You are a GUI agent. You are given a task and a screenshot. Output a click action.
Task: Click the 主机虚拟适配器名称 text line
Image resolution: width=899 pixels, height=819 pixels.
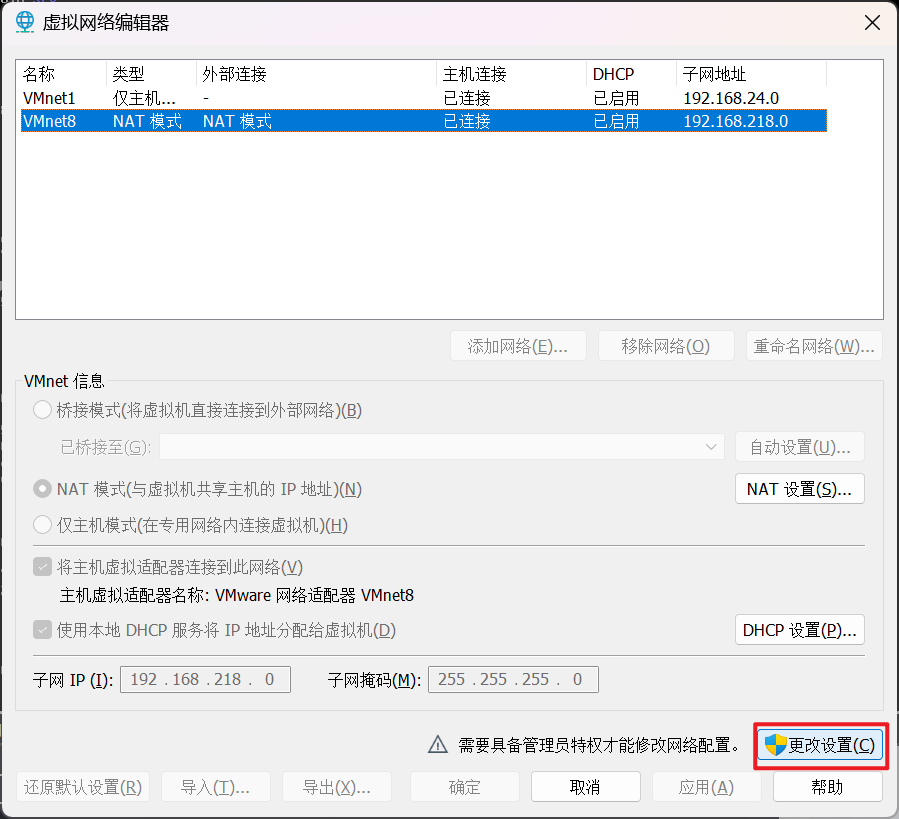pyautogui.click(x=237, y=595)
